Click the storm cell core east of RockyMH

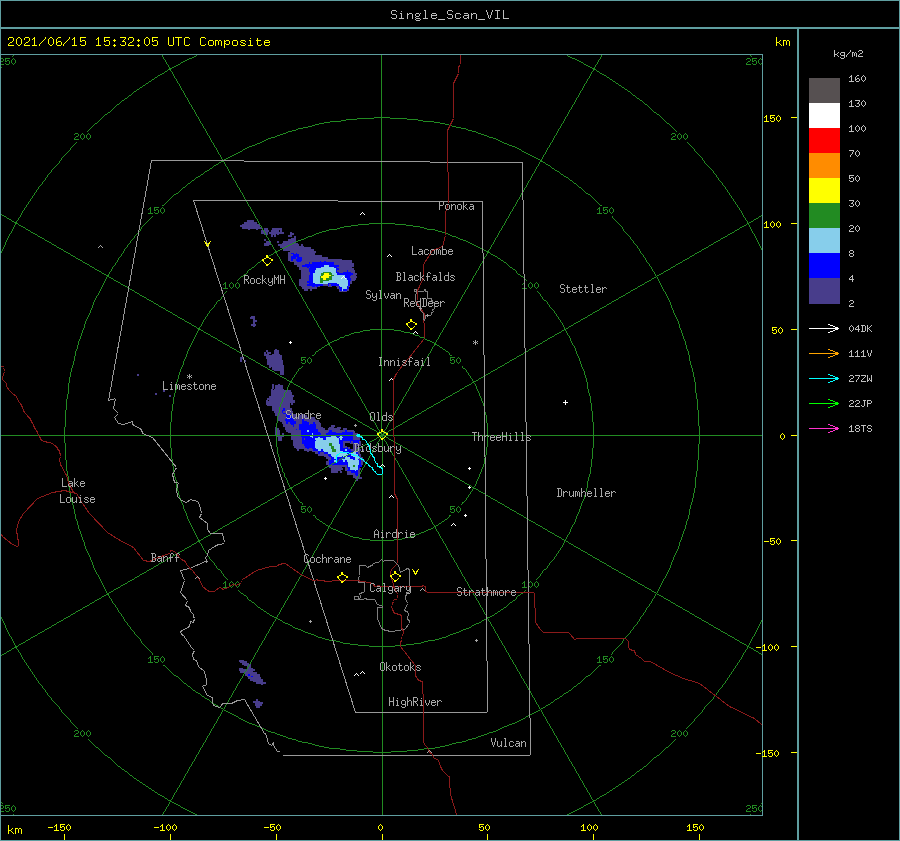coord(326,277)
